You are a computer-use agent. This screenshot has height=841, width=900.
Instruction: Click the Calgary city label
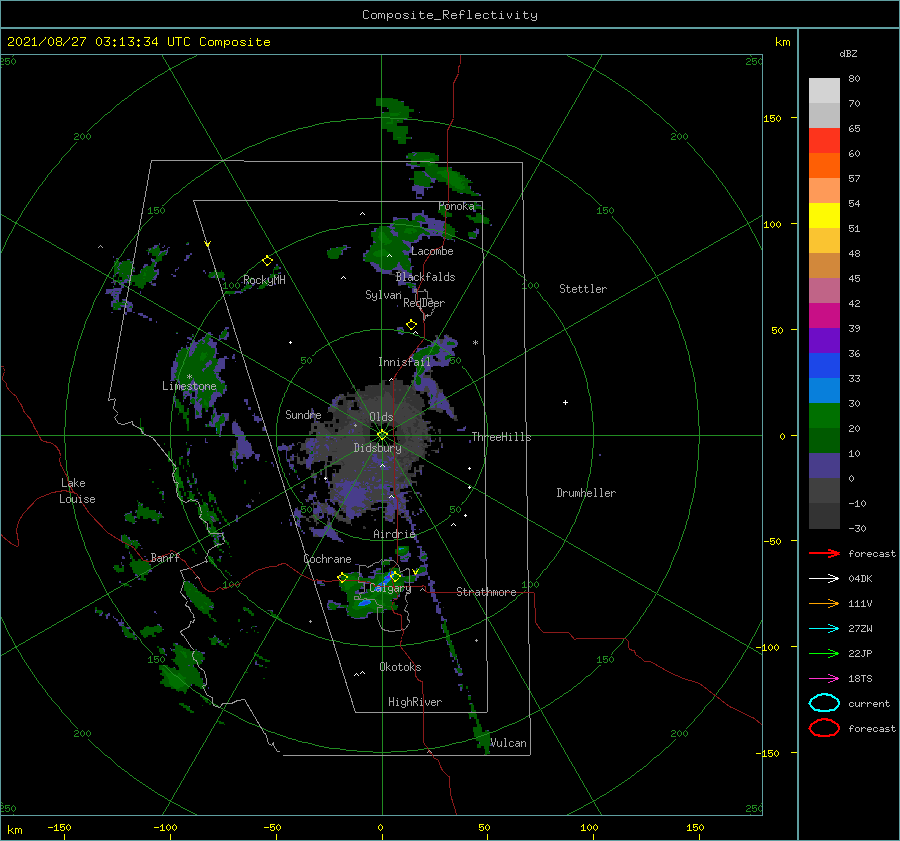click(x=390, y=588)
